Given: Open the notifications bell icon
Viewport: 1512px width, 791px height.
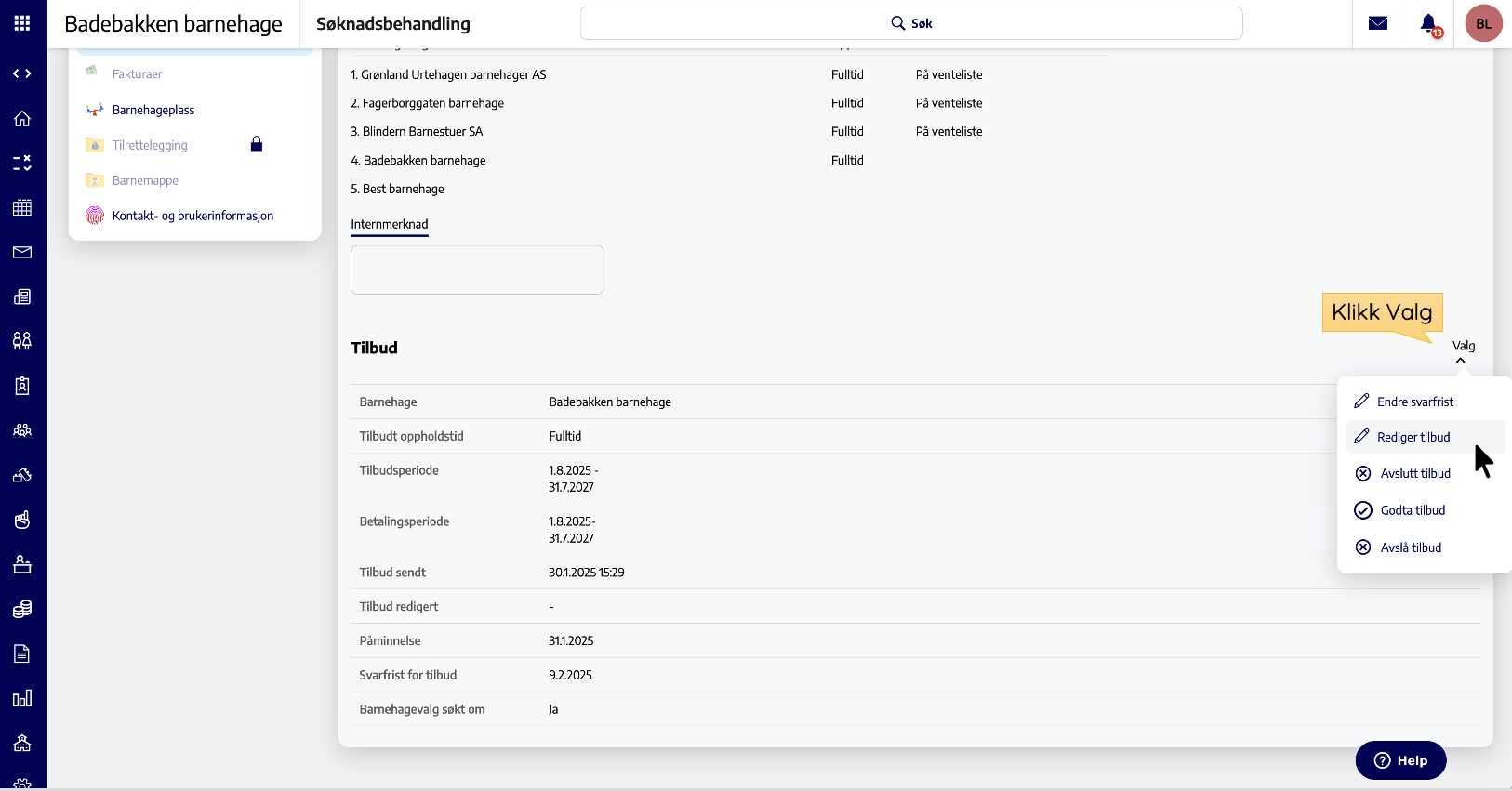Looking at the screenshot, I should [1428, 23].
